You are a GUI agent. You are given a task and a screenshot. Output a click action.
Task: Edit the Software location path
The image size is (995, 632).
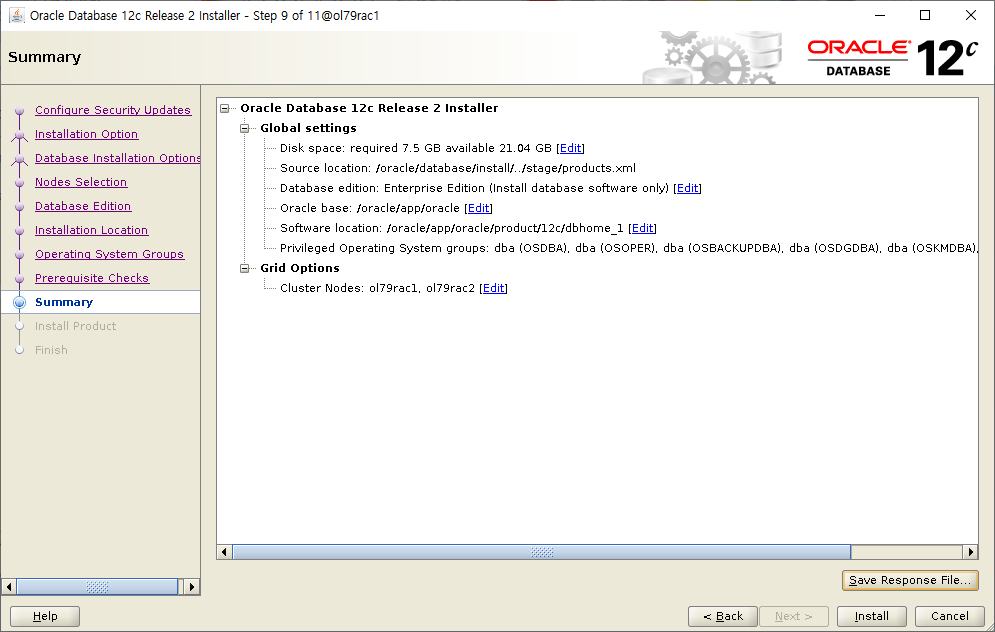[x=642, y=228]
